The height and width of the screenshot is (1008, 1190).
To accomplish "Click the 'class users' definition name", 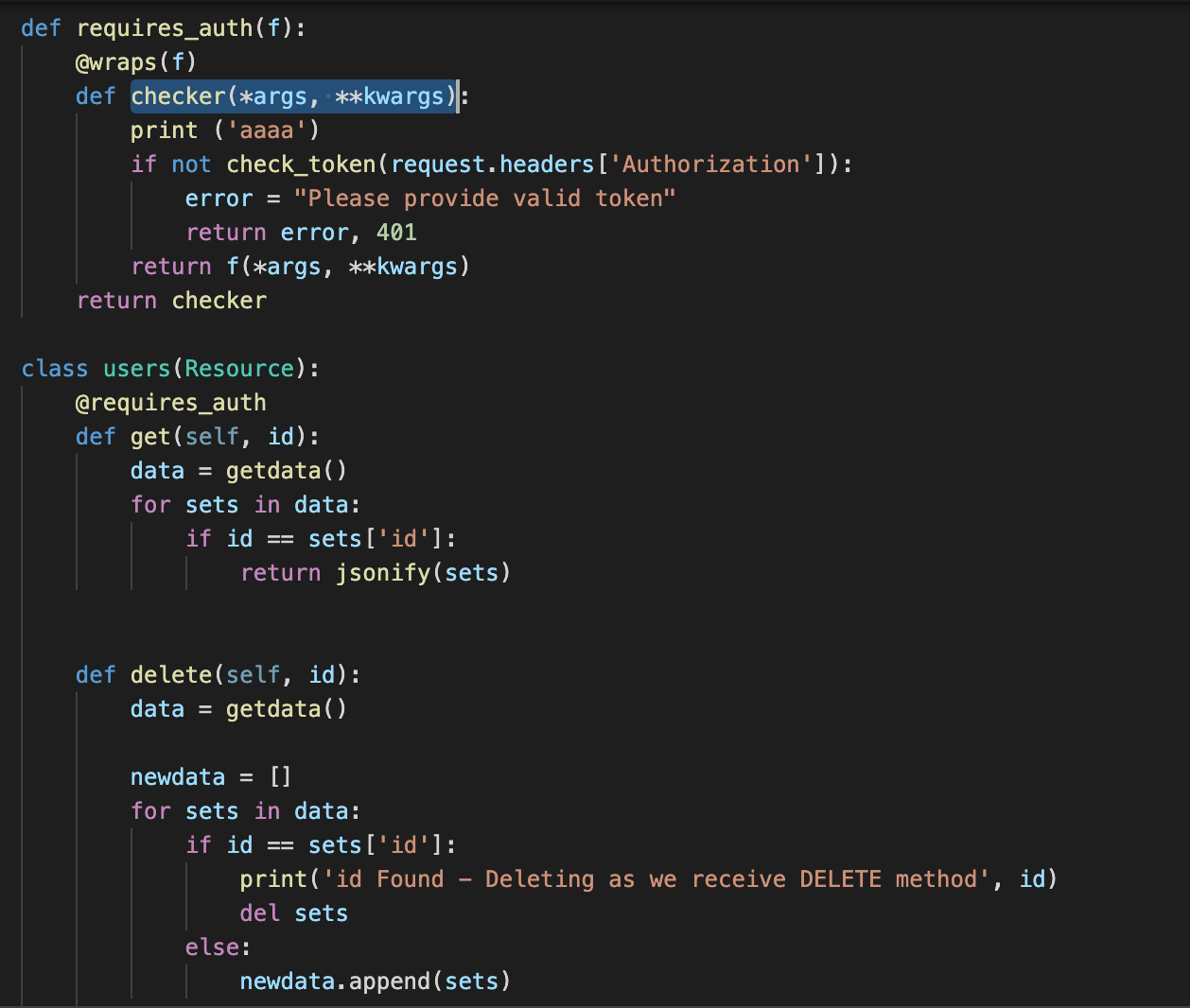I will pyautogui.click(x=136, y=369).
